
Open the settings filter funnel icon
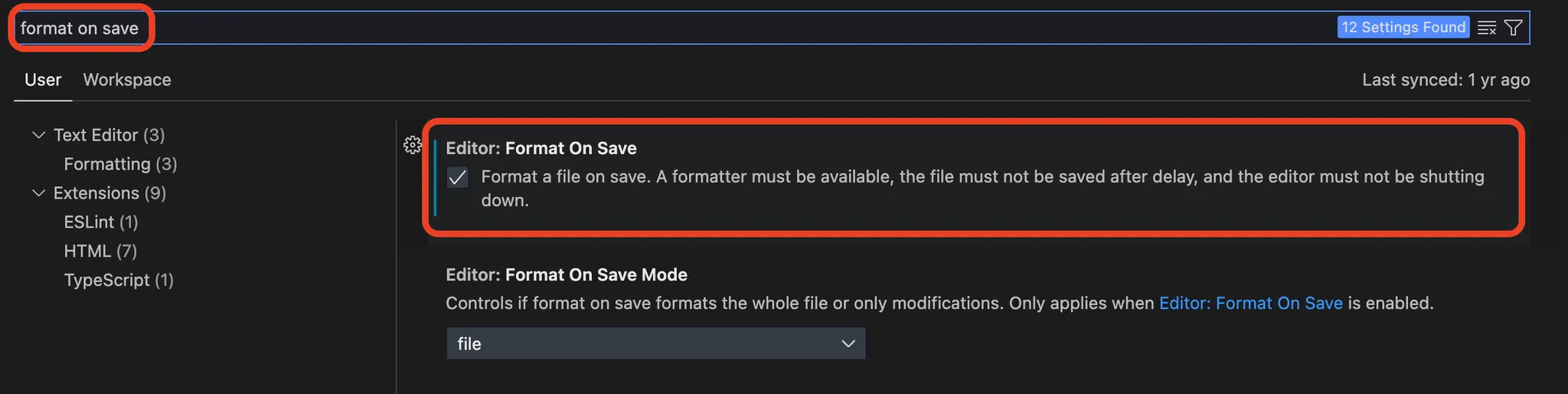[x=1514, y=28]
